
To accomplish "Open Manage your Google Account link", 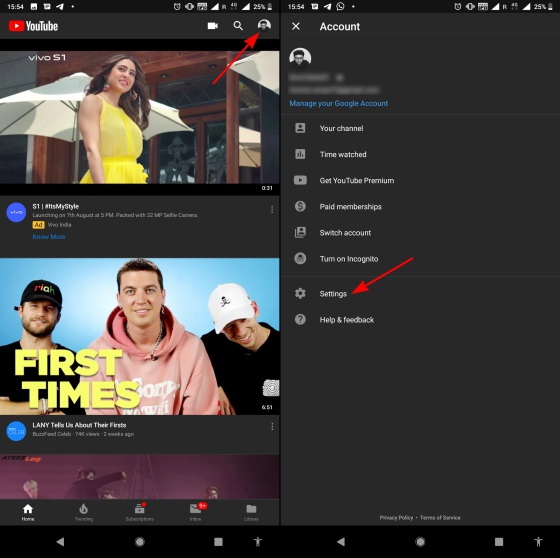I will (x=339, y=104).
